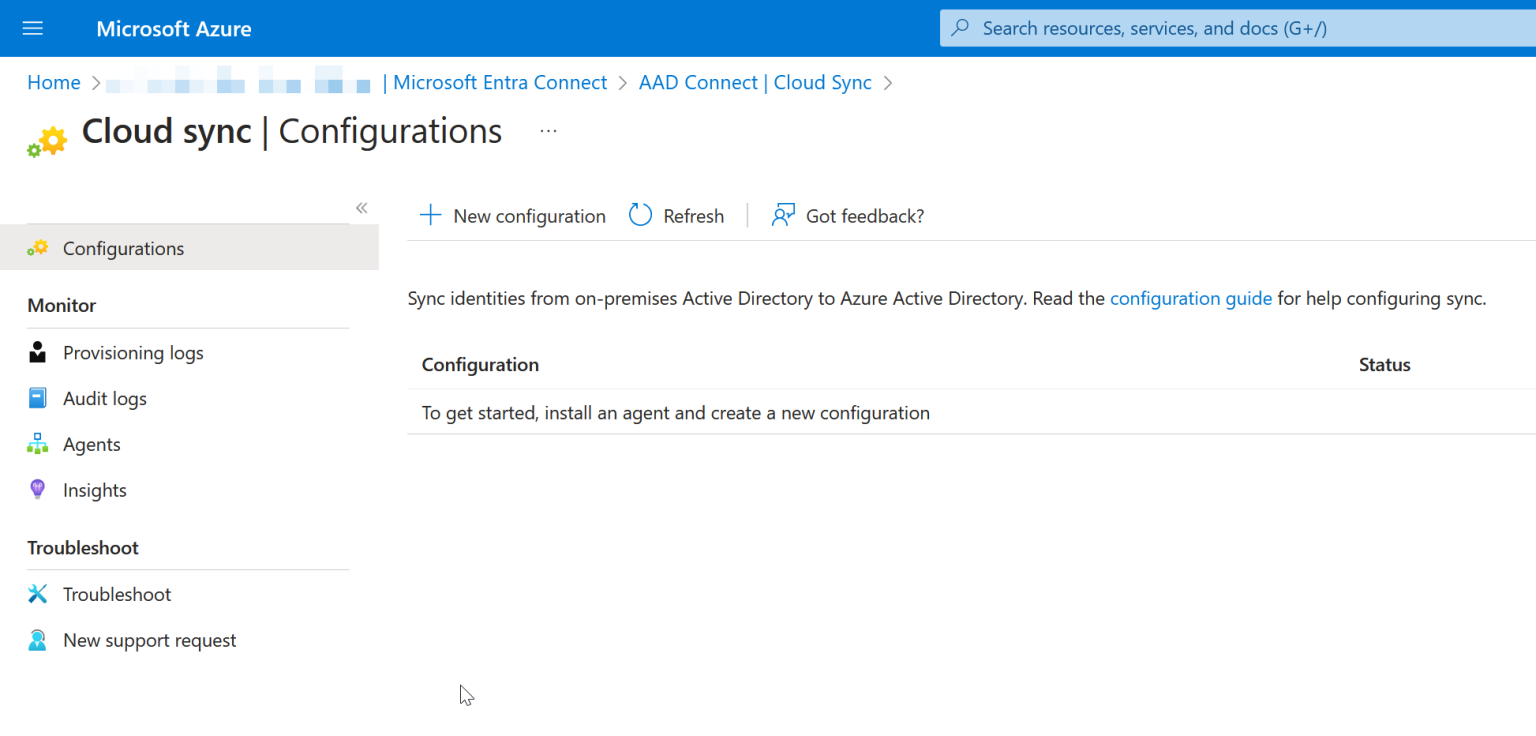
Task: Click the Provisioning logs person icon
Action: pos(38,352)
